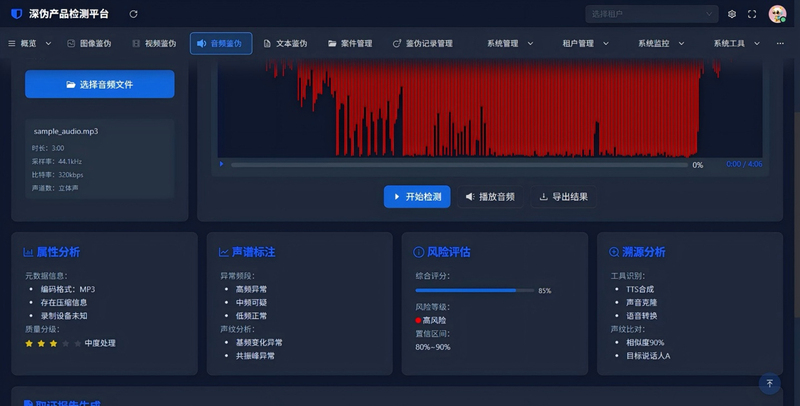Expand the 系统监控 dropdown
The width and height of the screenshot is (800, 406).
(661, 43)
